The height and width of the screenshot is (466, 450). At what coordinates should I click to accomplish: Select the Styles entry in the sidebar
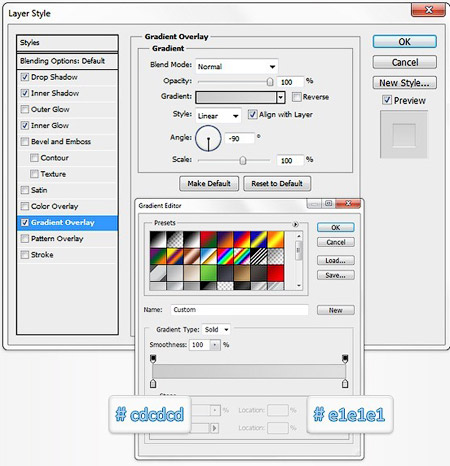pos(67,43)
